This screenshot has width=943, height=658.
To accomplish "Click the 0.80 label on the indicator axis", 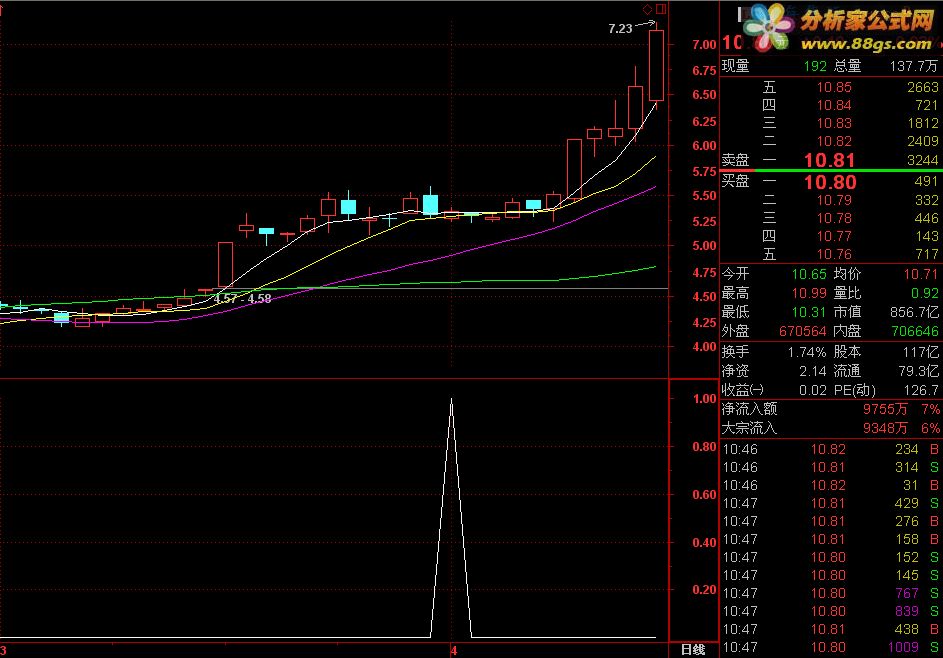I will click(x=704, y=447).
